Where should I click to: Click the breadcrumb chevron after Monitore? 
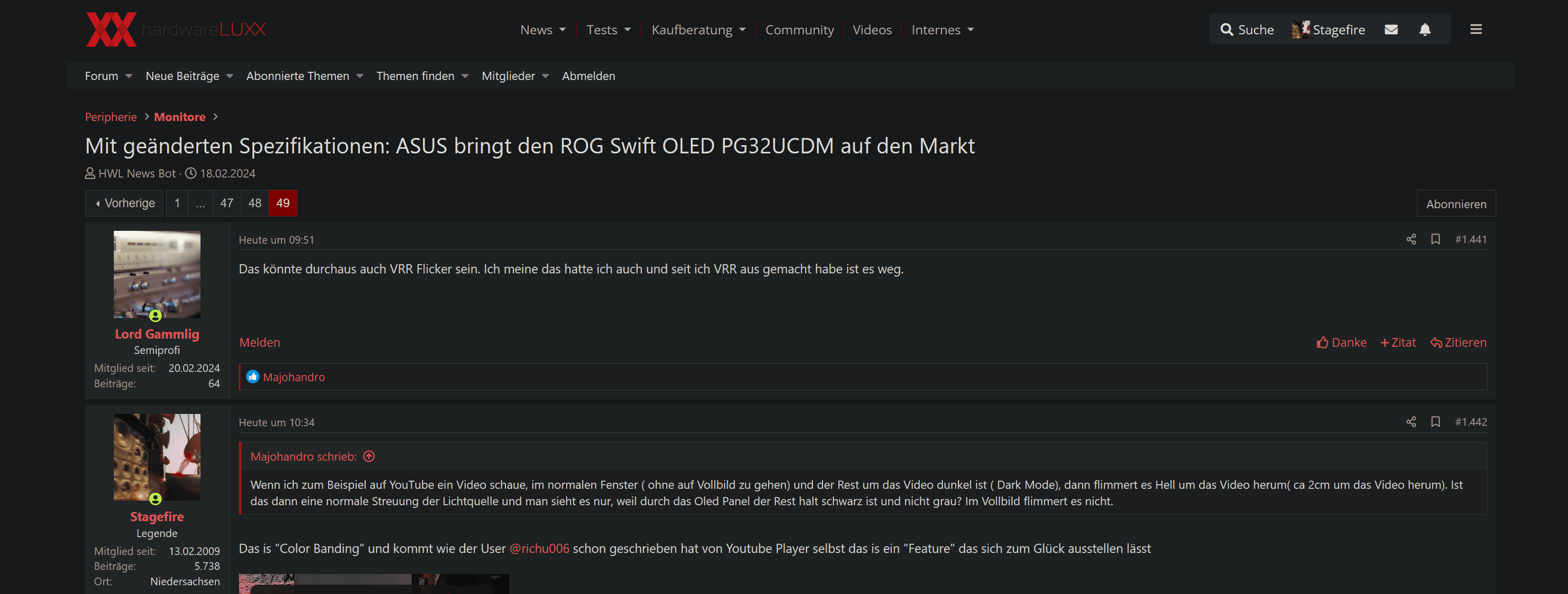pyautogui.click(x=215, y=116)
